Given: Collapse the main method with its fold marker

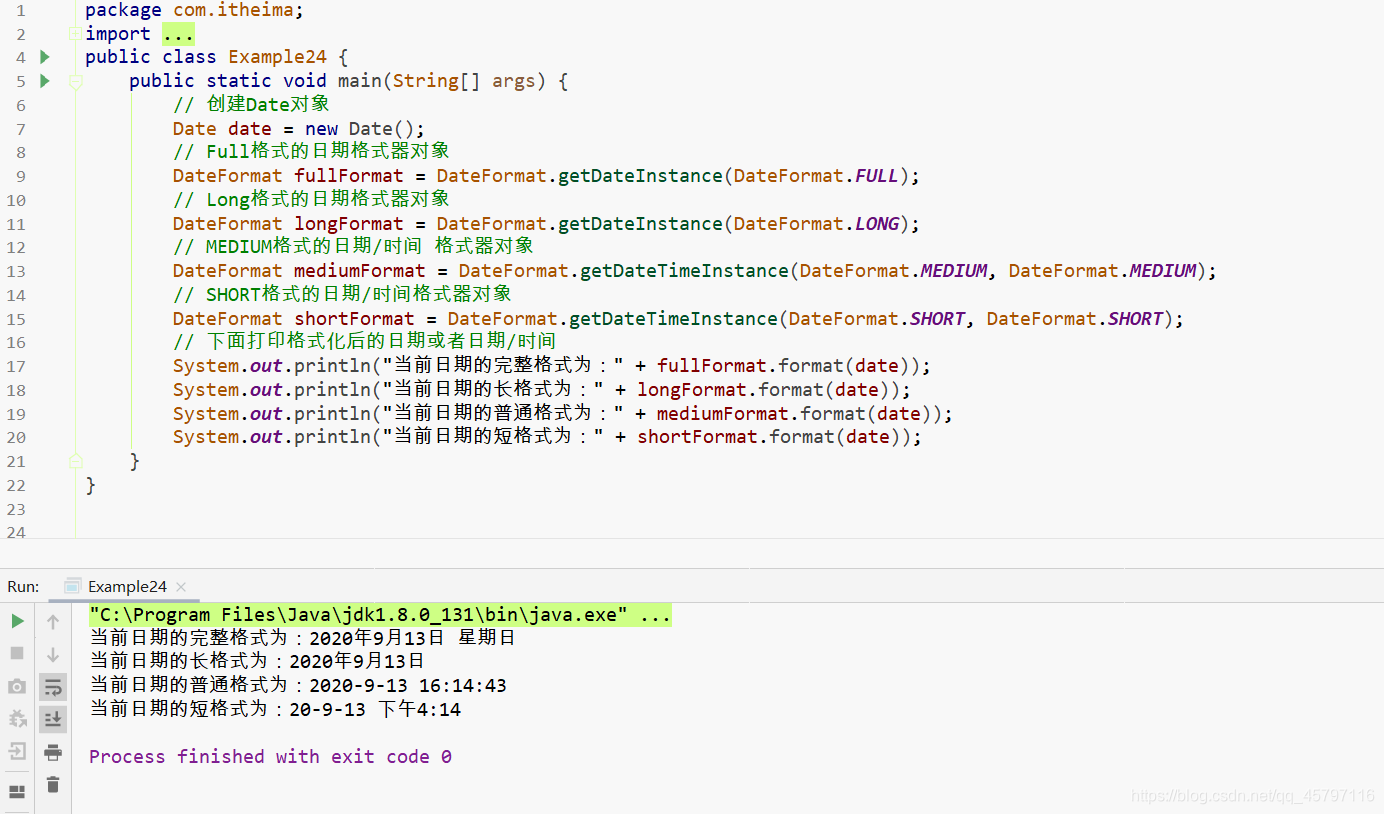Looking at the screenshot, I should click(x=75, y=82).
